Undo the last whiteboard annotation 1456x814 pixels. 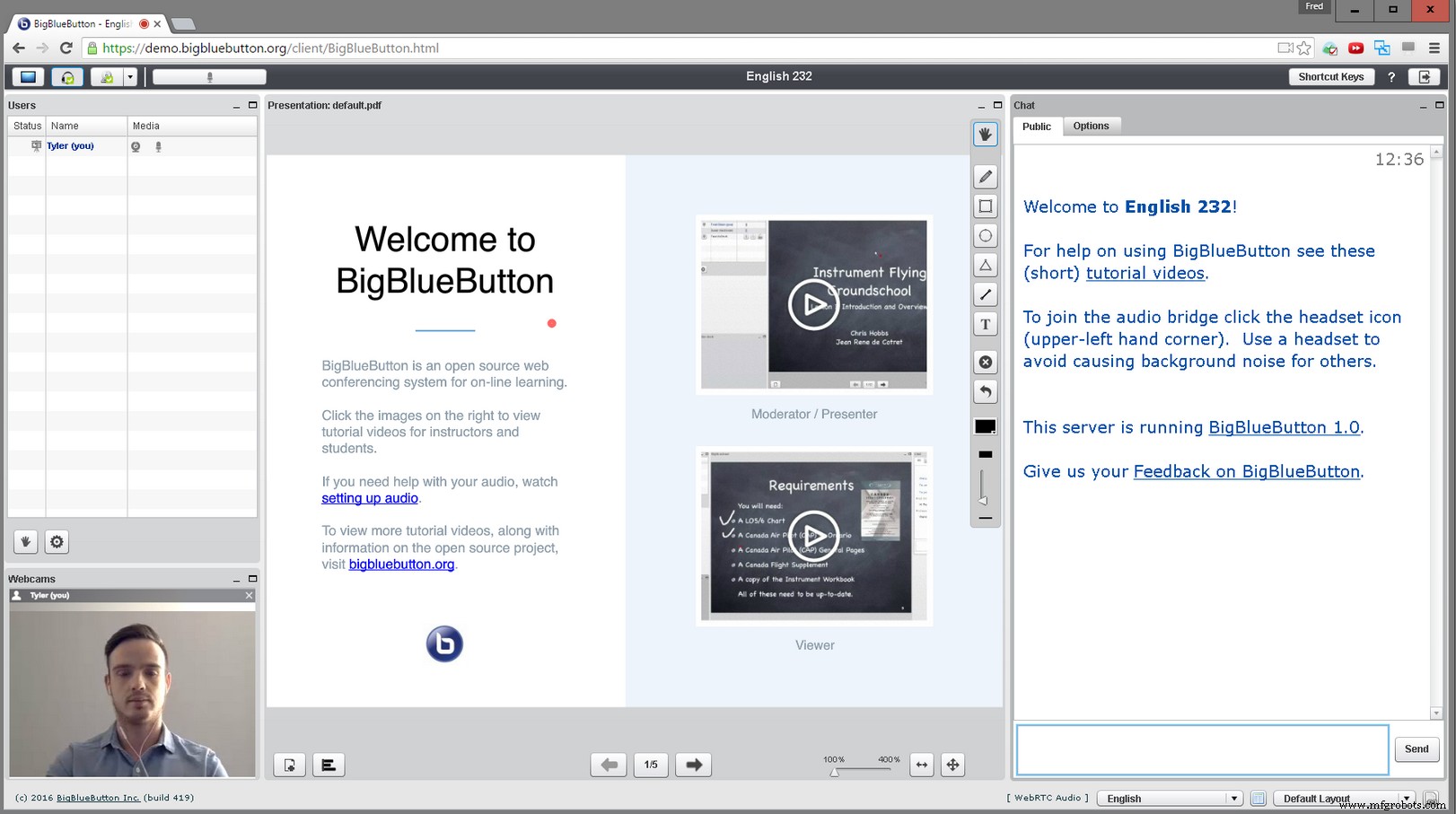click(x=985, y=392)
